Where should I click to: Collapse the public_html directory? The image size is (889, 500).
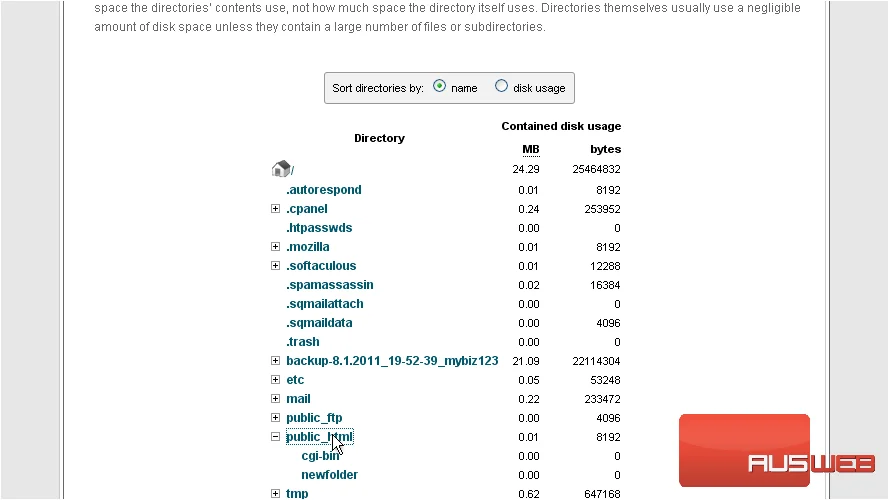(276, 437)
